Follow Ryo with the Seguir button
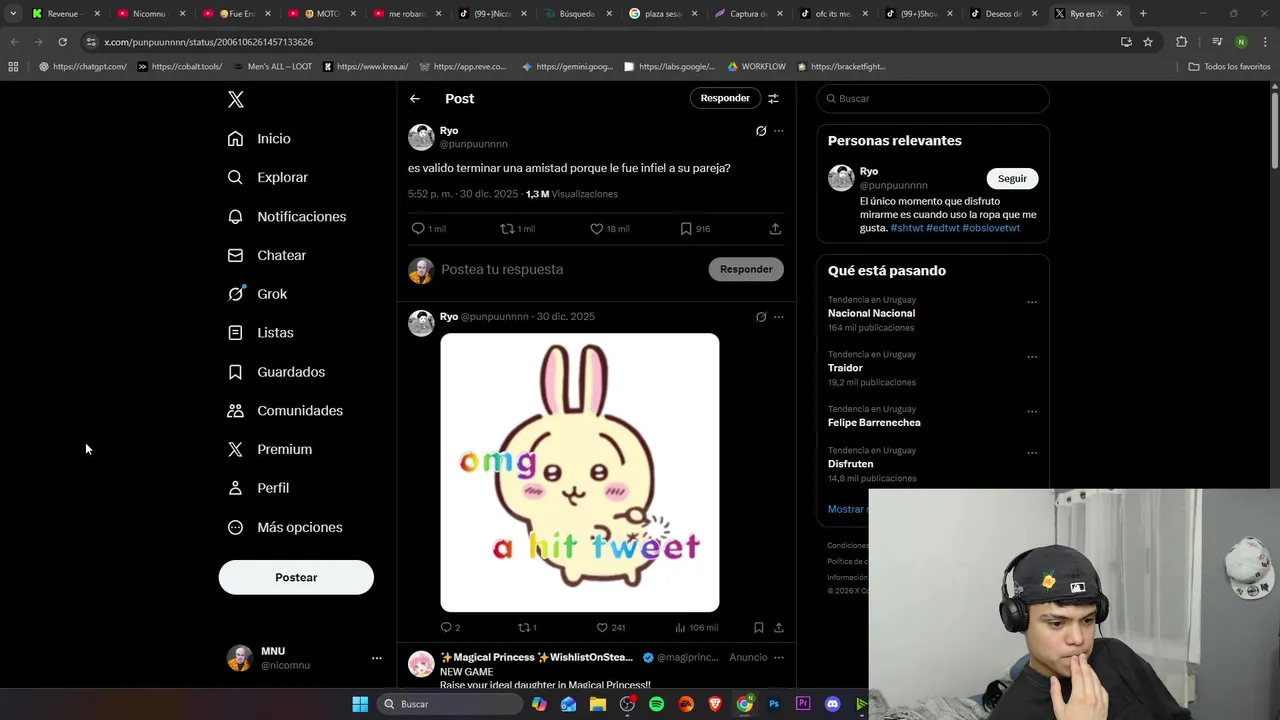The width and height of the screenshot is (1280, 720). click(x=1012, y=178)
